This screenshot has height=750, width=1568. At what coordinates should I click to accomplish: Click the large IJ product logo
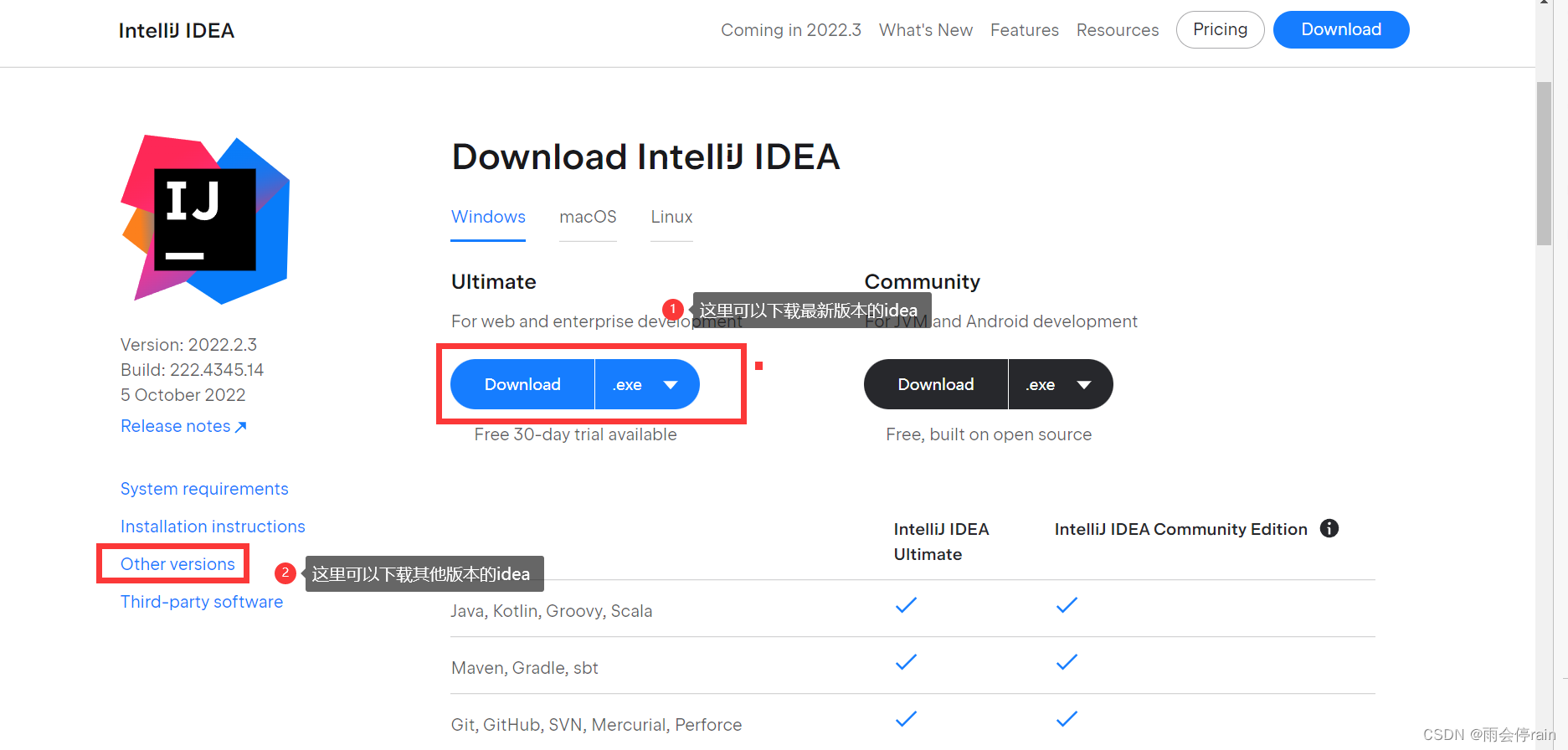pyautogui.click(x=206, y=219)
